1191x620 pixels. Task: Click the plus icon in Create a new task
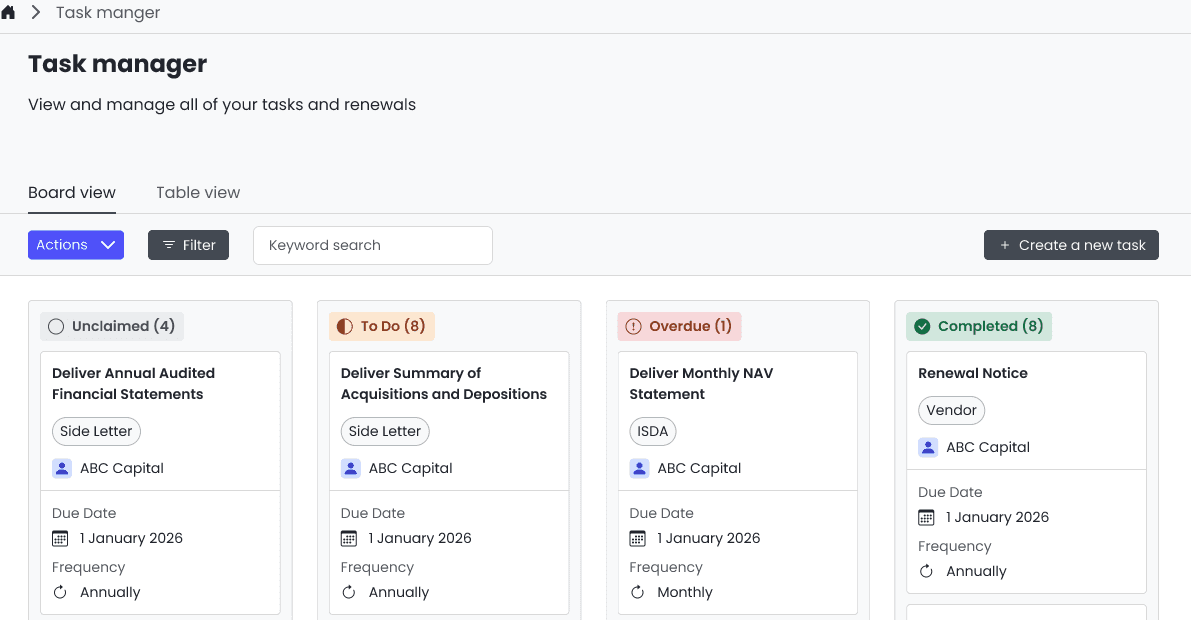(1005, 245)
